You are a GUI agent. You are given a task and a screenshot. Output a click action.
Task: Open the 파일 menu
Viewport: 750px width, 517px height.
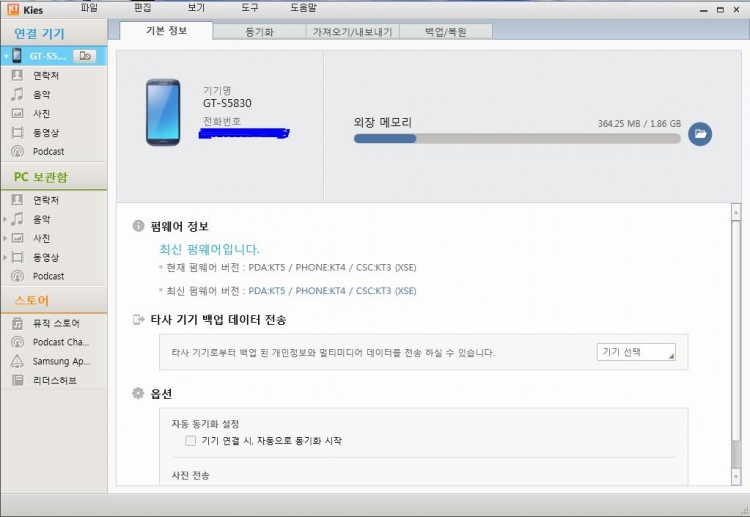[x=89, y=8]
